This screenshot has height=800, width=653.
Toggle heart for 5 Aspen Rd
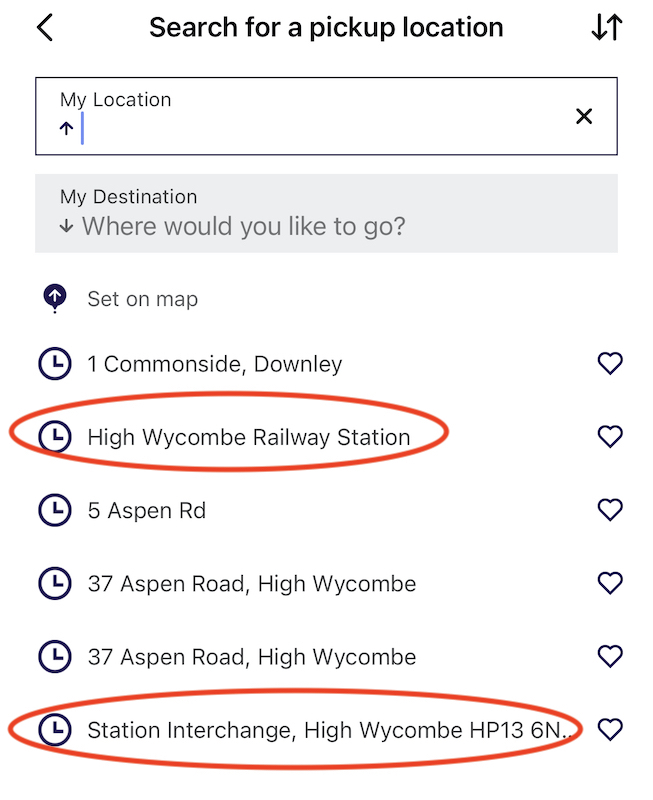610,510
